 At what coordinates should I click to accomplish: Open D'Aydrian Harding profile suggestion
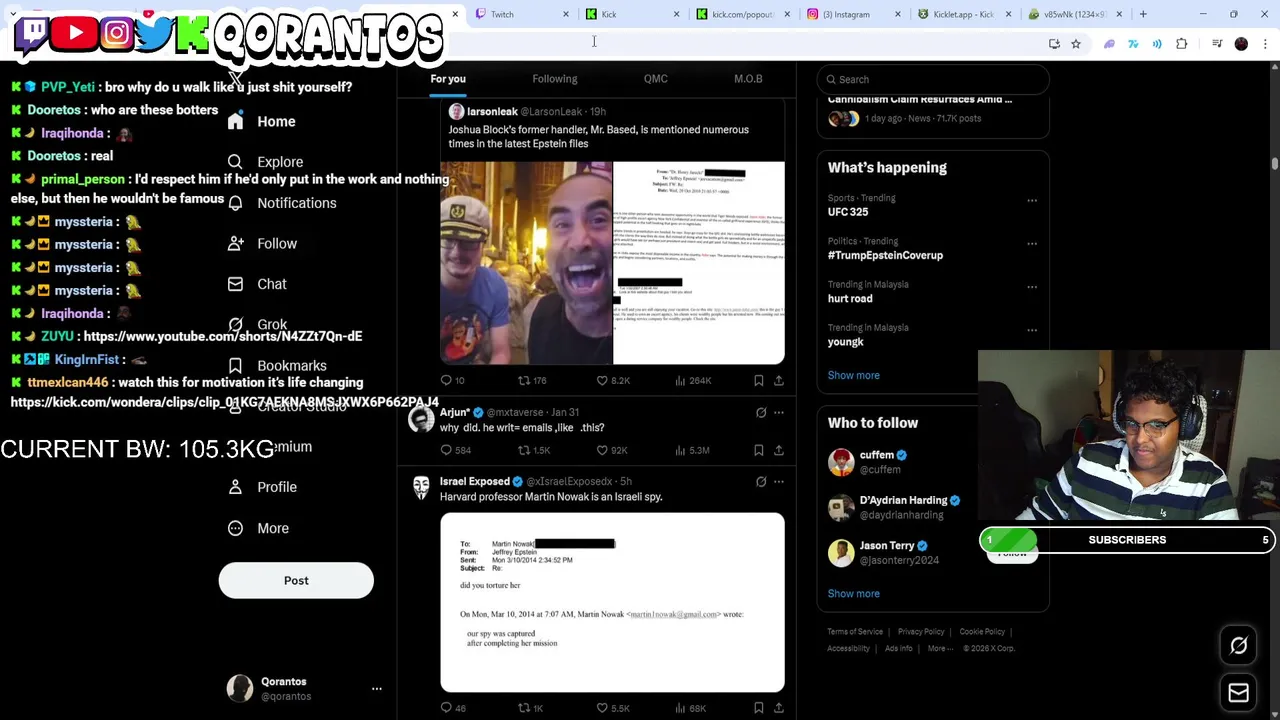(x=893, y=507)
